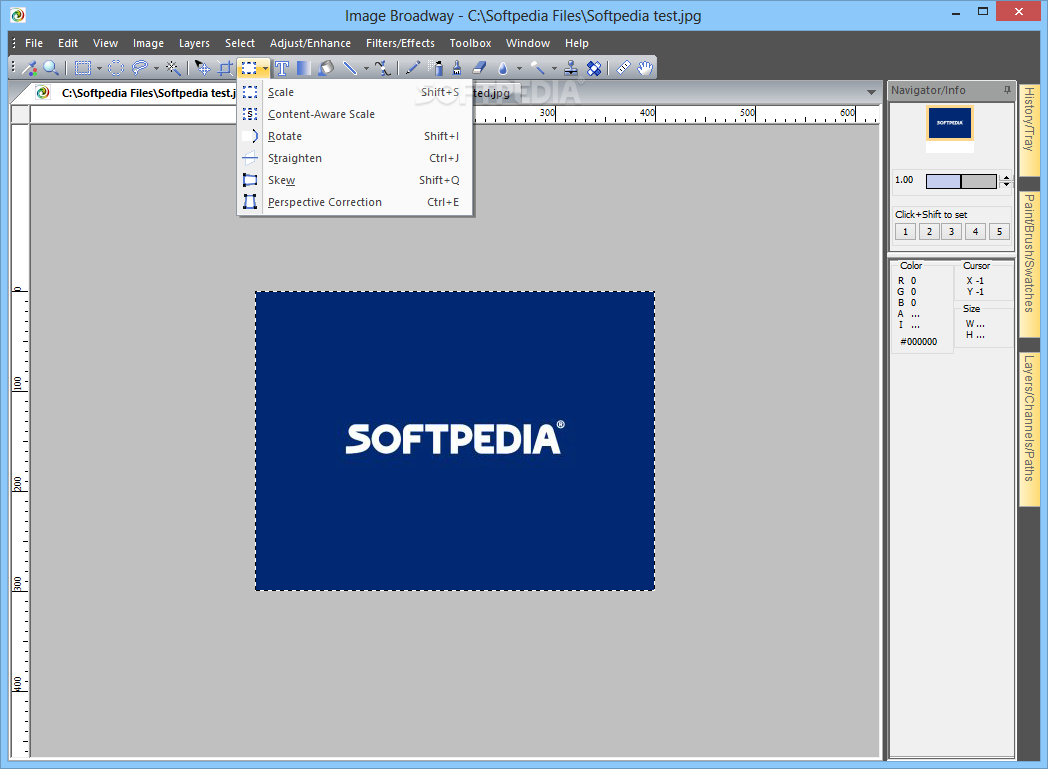The height and width of the screenshot is (769, 1048).
Task: Open the File menu
Action: coord(34,43)
